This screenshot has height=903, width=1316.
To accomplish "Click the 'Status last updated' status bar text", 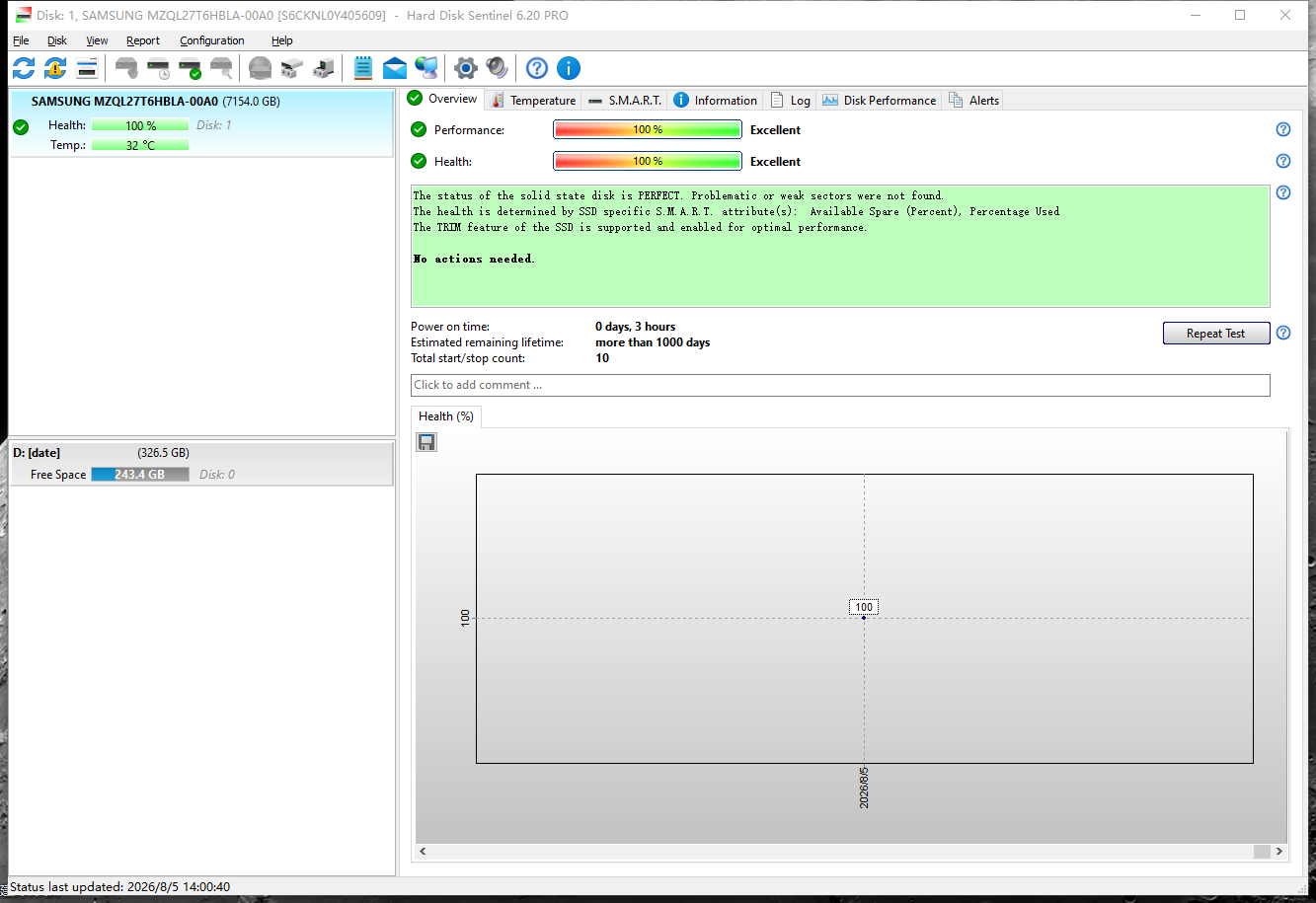I will pyautogui.click(x=120, y=887).
